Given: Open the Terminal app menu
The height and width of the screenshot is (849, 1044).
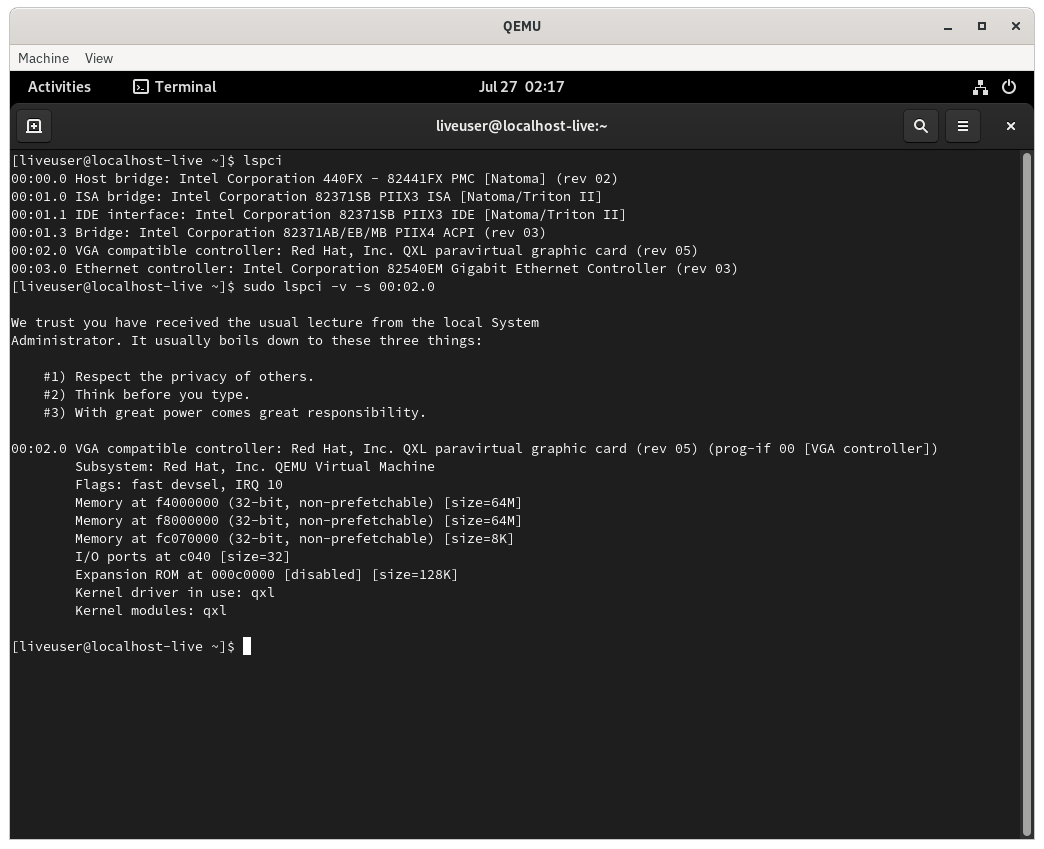Looking at the screenshot, I should (x=175, y=87).
